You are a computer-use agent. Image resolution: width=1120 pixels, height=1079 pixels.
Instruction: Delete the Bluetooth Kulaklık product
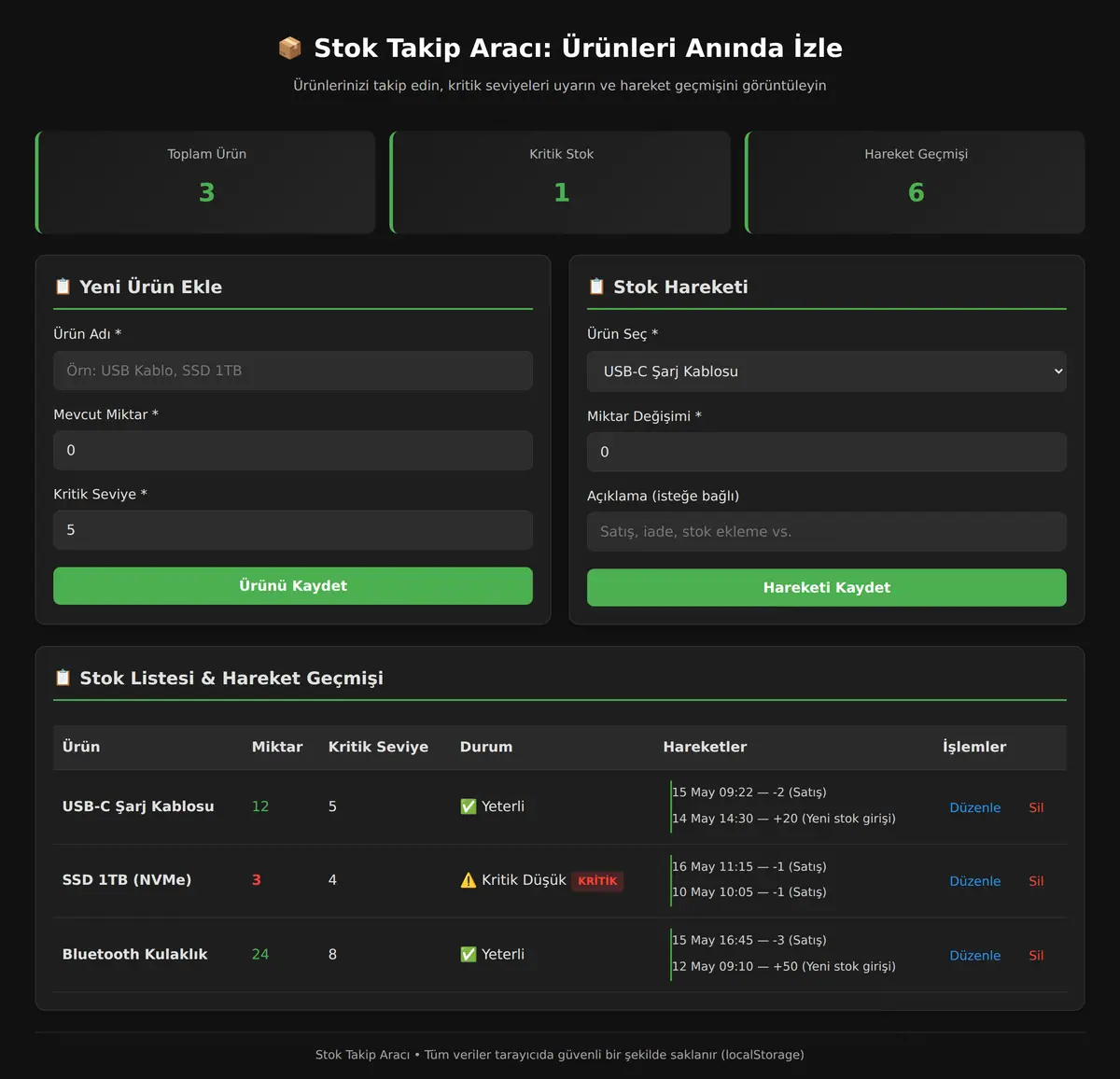[1036, 956]
